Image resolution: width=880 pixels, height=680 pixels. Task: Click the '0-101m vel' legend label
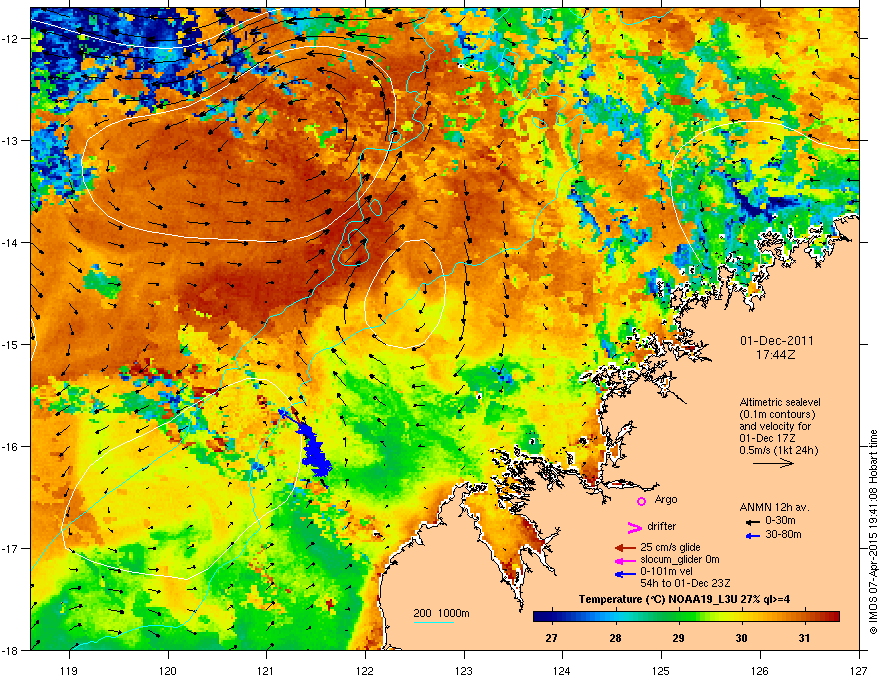pos(666,572)
